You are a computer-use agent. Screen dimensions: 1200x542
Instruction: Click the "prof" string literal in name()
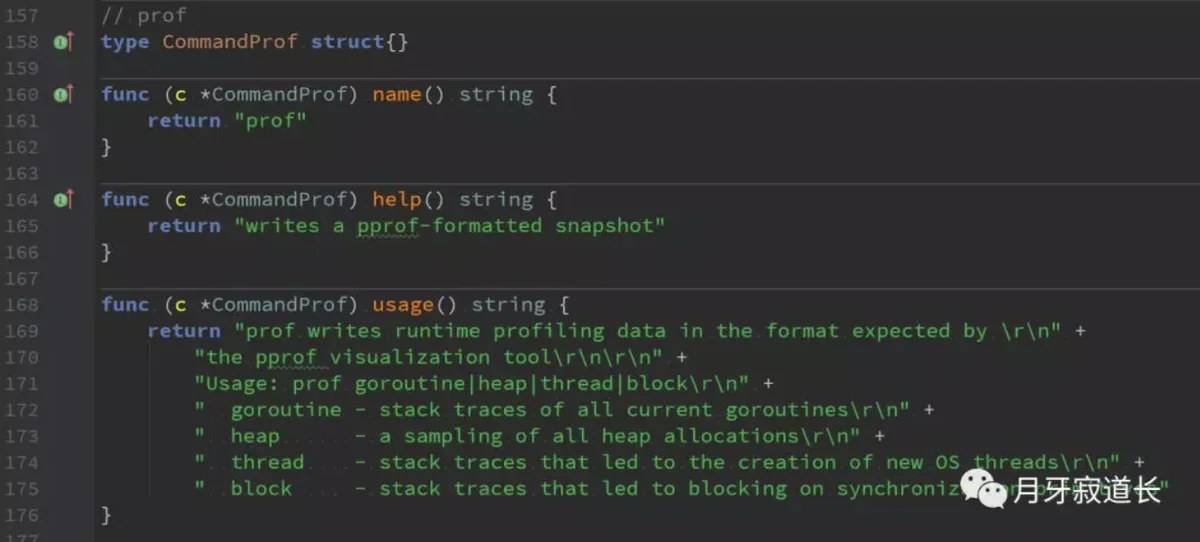pos(270,120)
